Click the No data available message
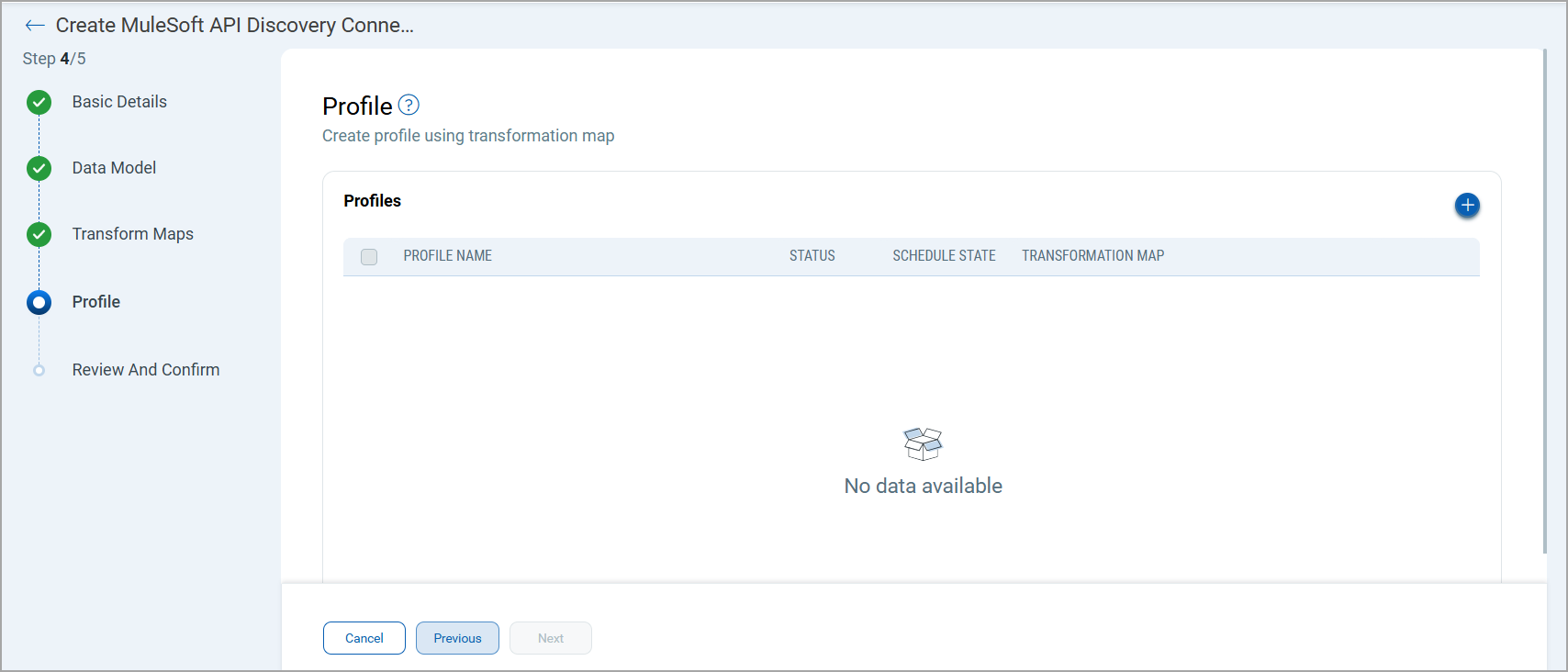Image resolution: width=1568 pixels, height=672 pixels. tap(923, 486)
